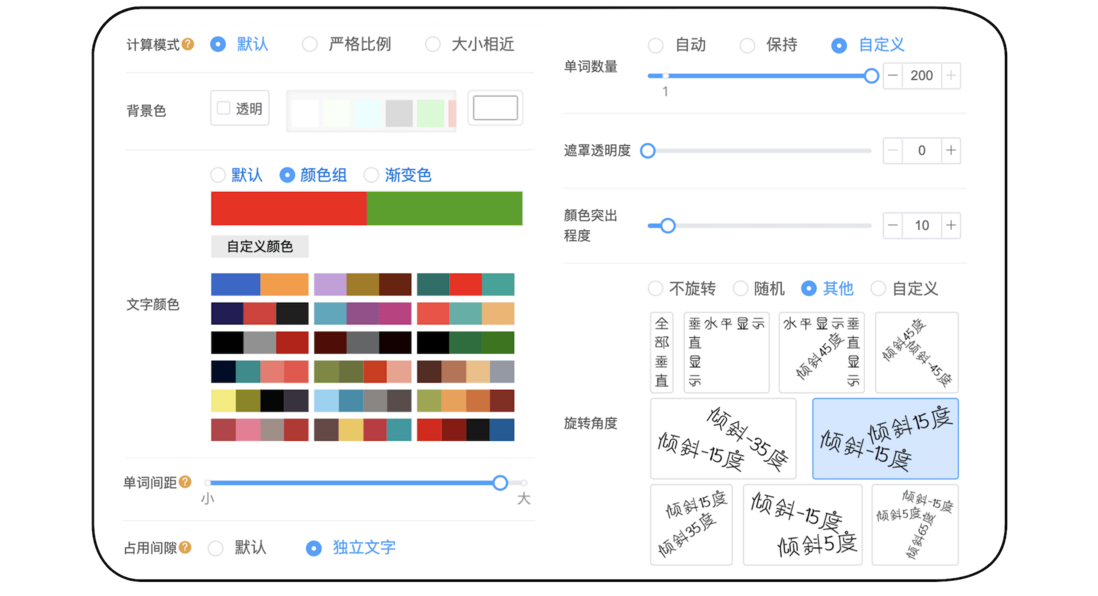The width and height of the screenshot is (1098, 596).
Task: Select the 默认 calculation mode radio
Action: [218, 44]
